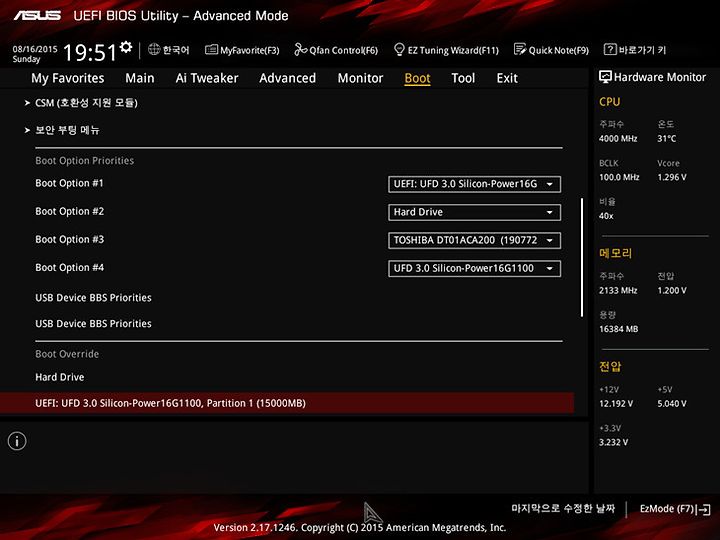The image size is (720, 540).
Task: Click the EzMode exit arrow icon
Action: [x=704, y=509]
